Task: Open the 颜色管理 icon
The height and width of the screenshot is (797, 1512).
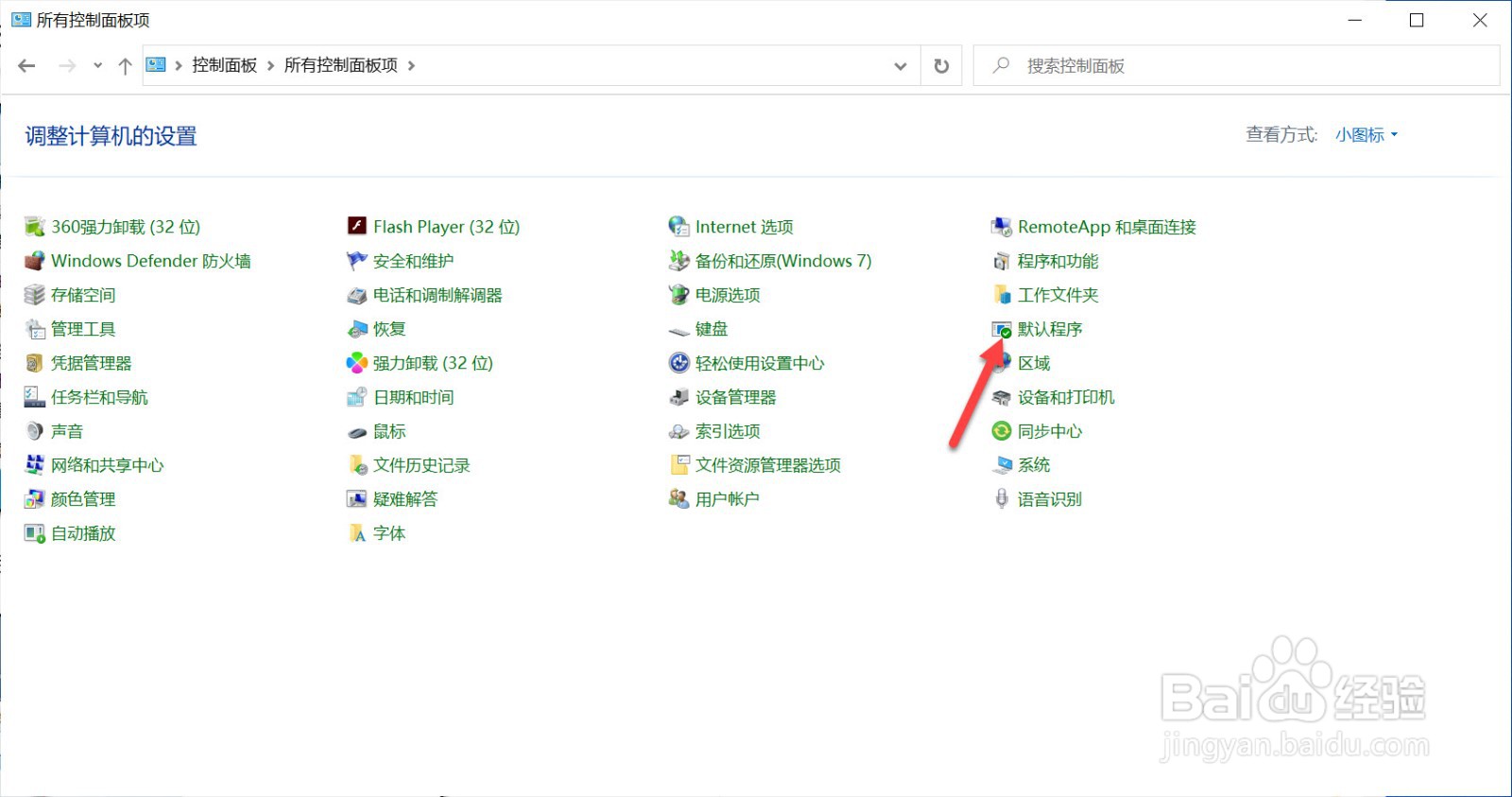Action: (35, 499)
